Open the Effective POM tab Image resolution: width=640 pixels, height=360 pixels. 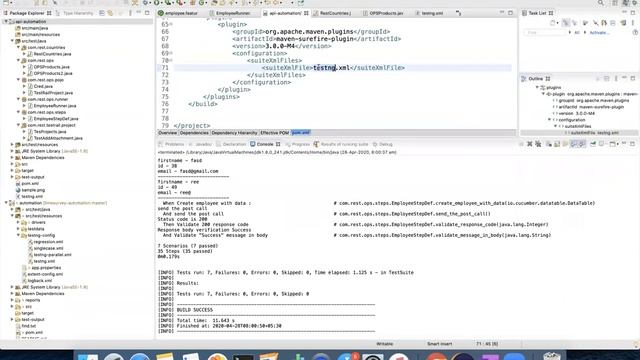click(x=274, y=133)
